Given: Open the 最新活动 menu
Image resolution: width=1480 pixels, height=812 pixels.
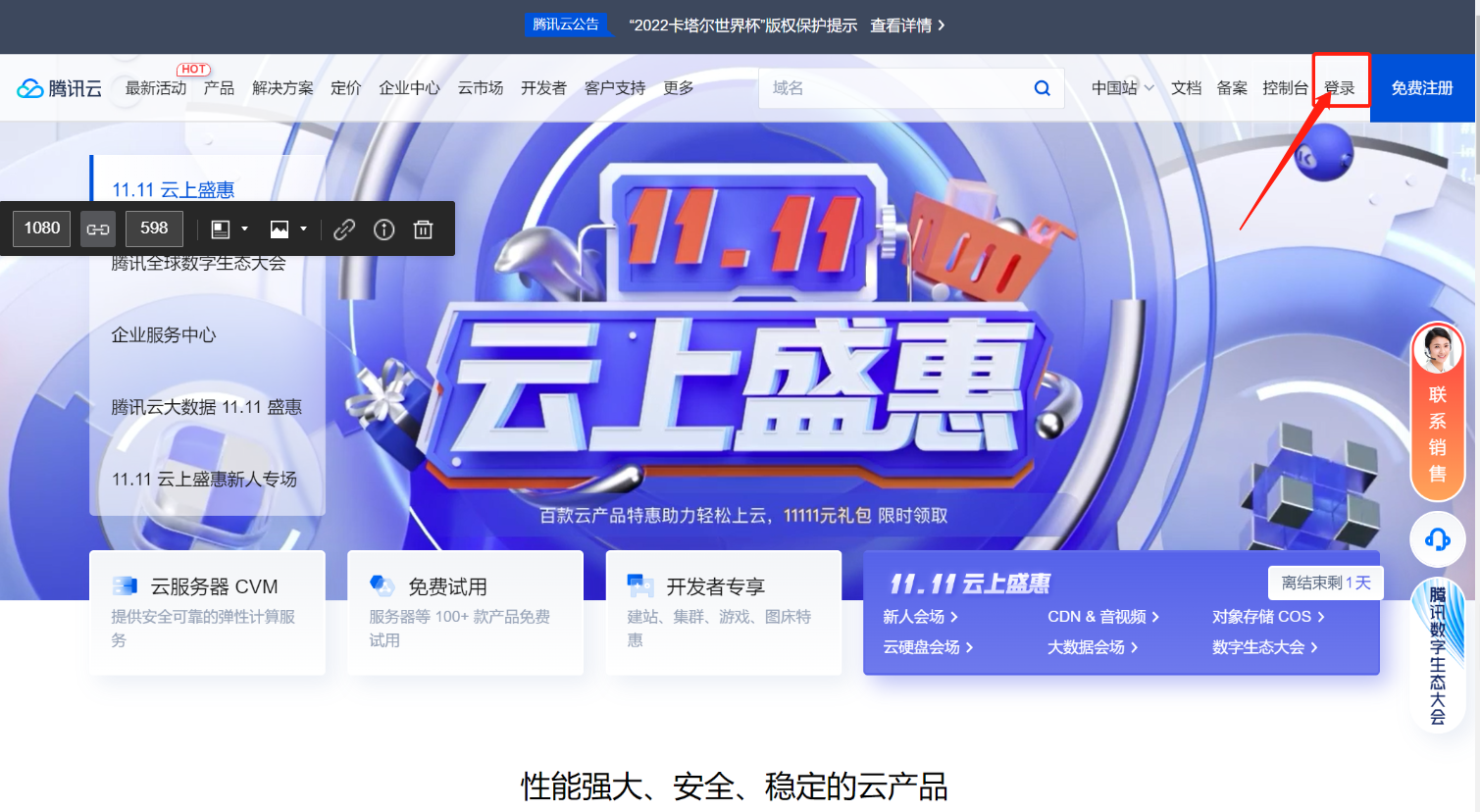Looking at the screenshot, I should [156, 88].
